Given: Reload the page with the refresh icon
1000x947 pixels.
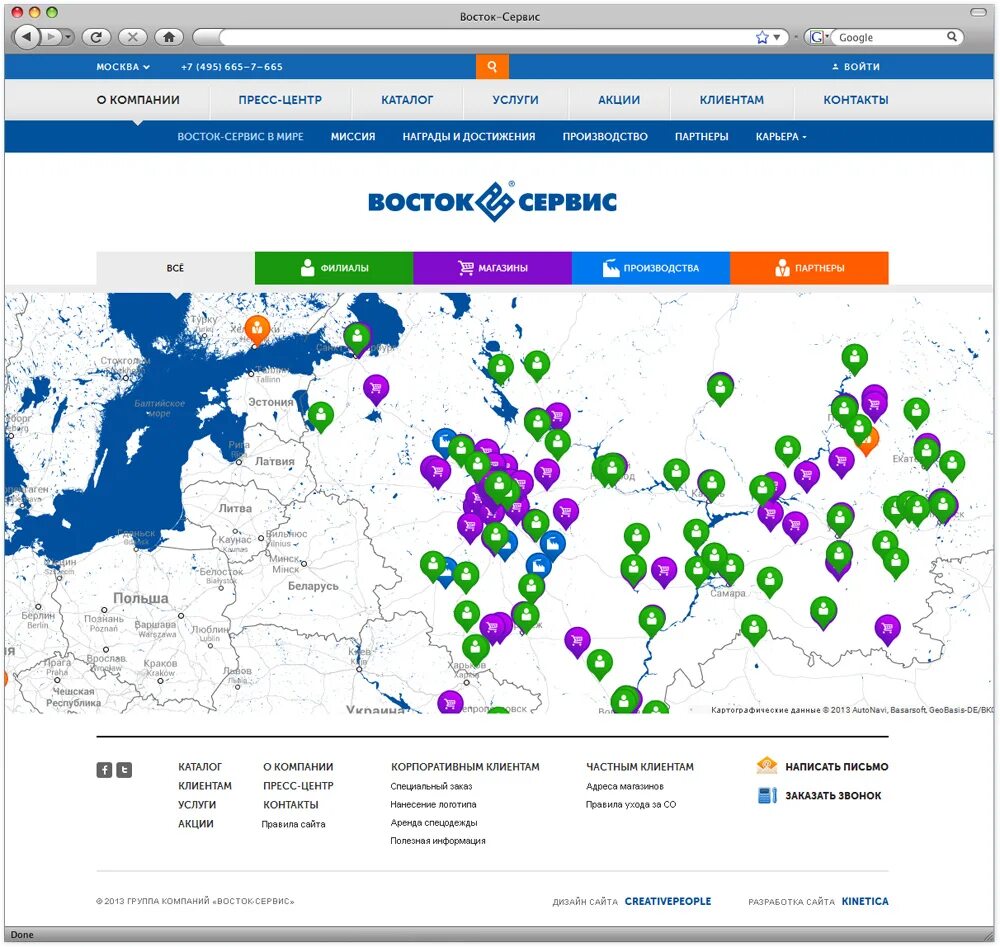Looking at the screenshot, I should click(96, 37).
